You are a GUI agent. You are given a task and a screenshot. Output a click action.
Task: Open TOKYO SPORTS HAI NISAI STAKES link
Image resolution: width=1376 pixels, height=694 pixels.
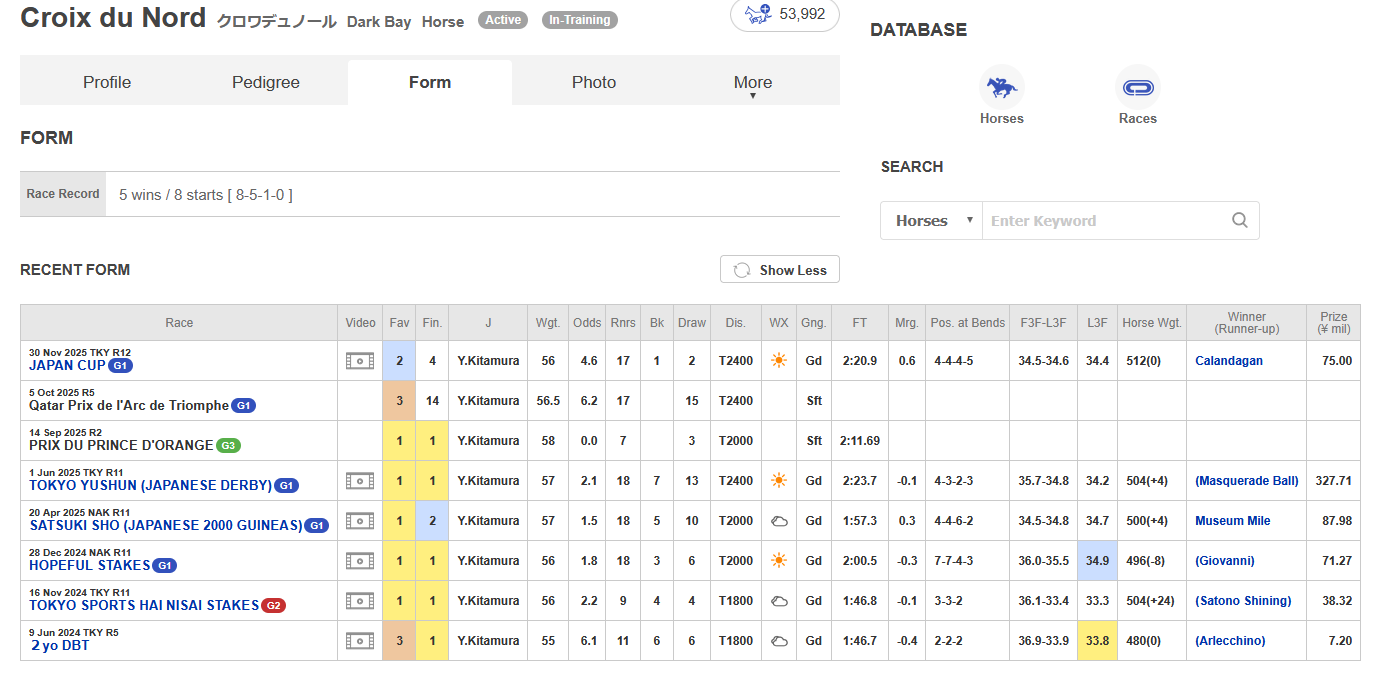click(x=144, y=606)
